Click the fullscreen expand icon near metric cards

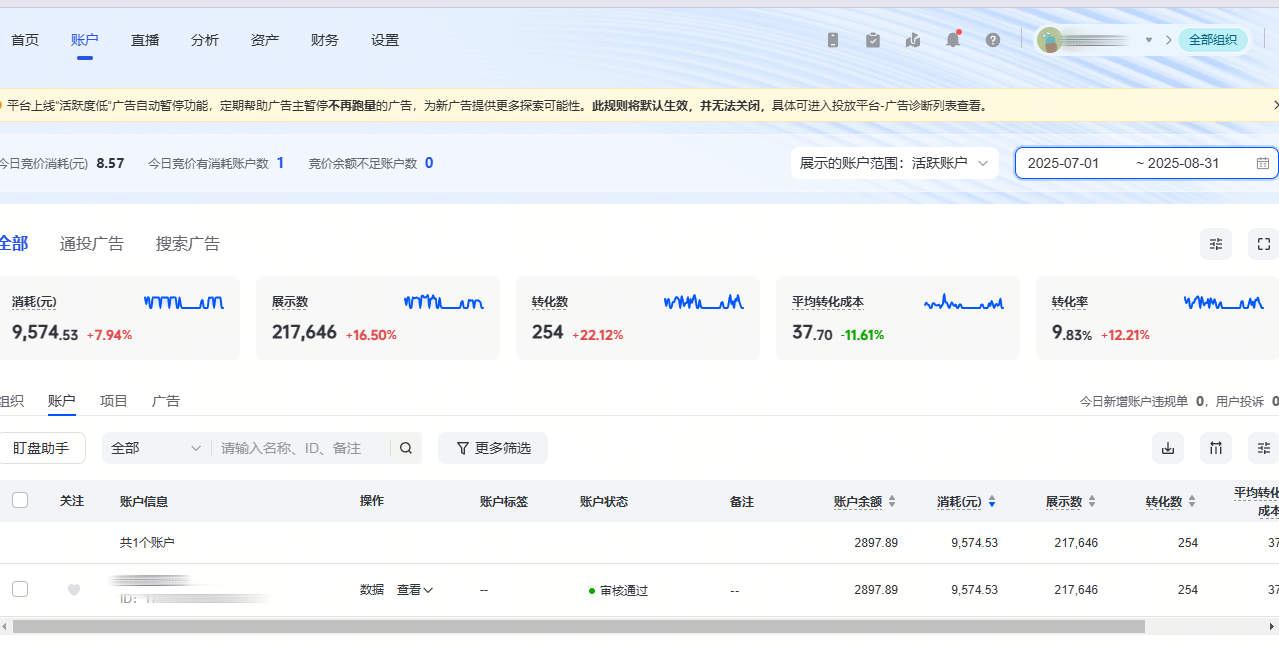[1263, 243]
